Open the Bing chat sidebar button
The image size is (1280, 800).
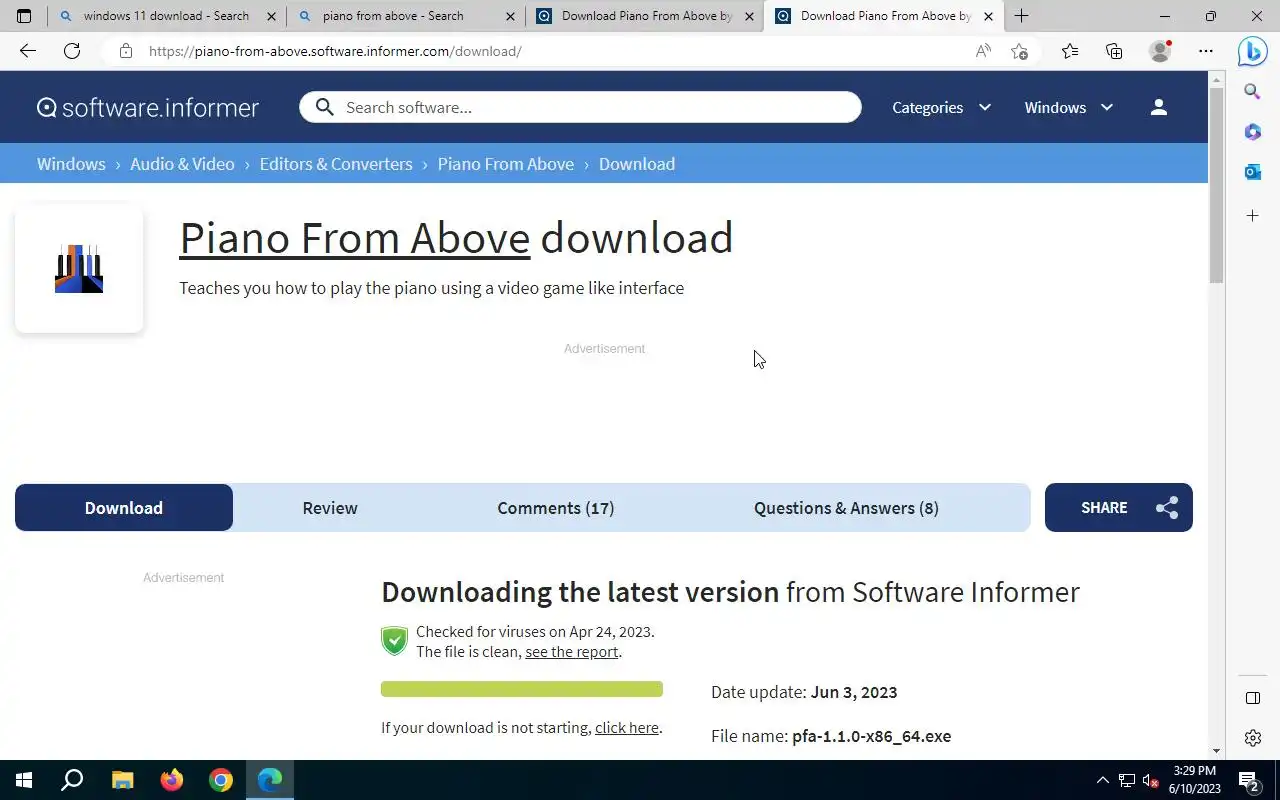click(1252, 51)
